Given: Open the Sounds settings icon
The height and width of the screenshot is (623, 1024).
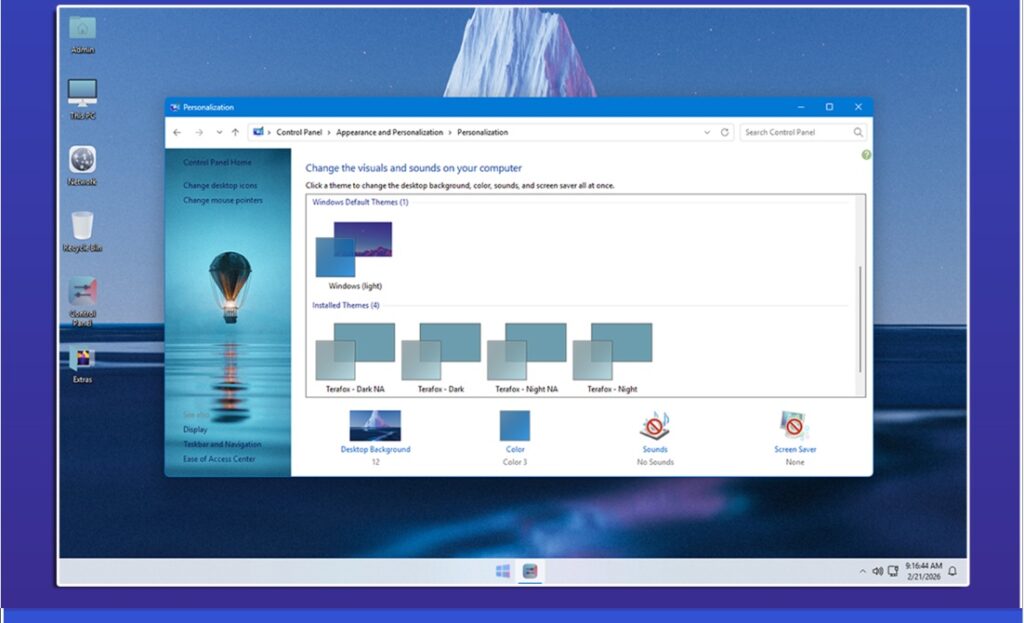Looking at the screenshot, I should point(655,427).
